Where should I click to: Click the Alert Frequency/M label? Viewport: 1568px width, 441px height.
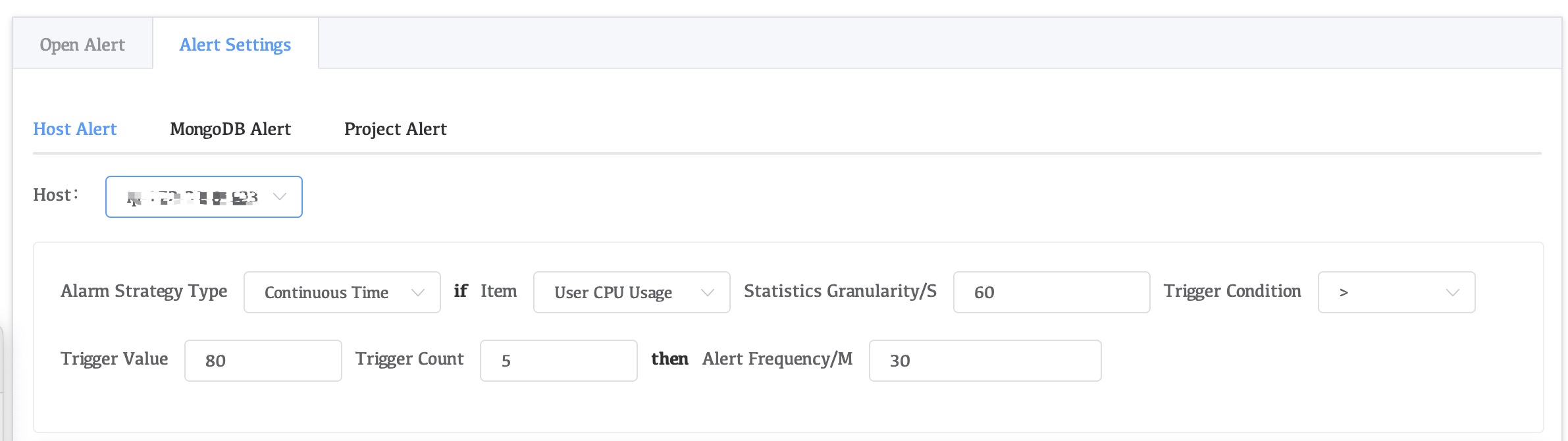(777, 359)
